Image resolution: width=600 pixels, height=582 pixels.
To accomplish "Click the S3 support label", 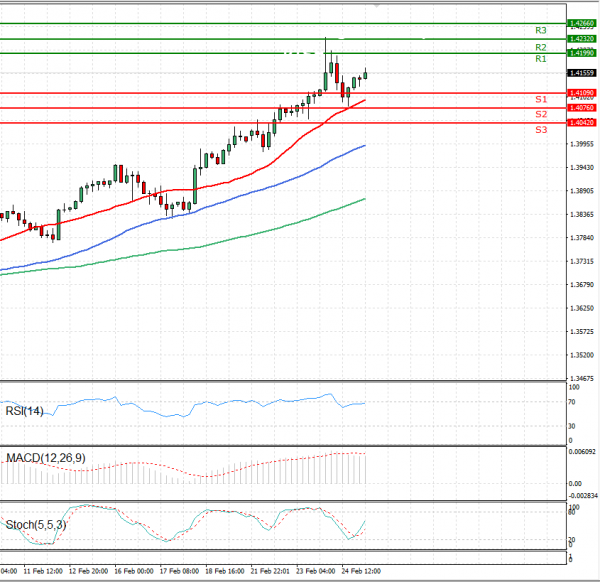I will 541,130.
